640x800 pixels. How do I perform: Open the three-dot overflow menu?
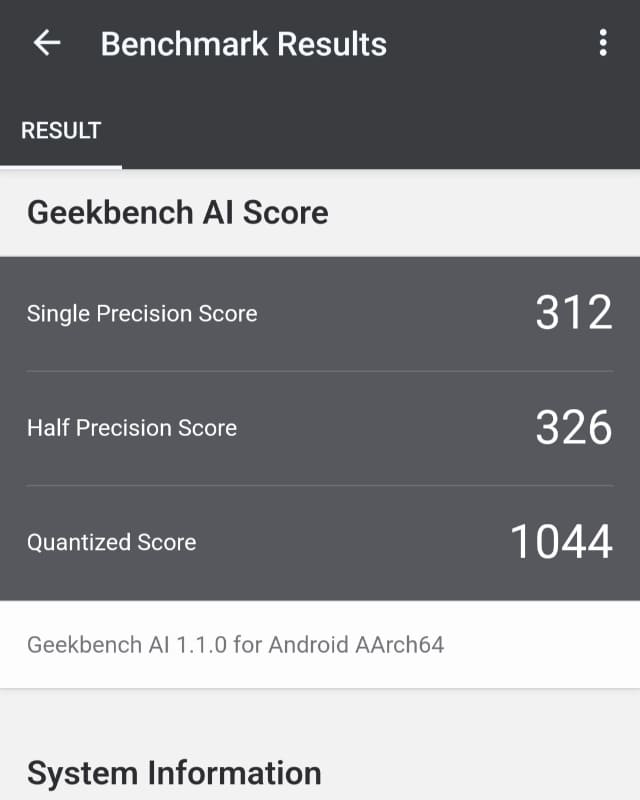(x=603, y=43)
